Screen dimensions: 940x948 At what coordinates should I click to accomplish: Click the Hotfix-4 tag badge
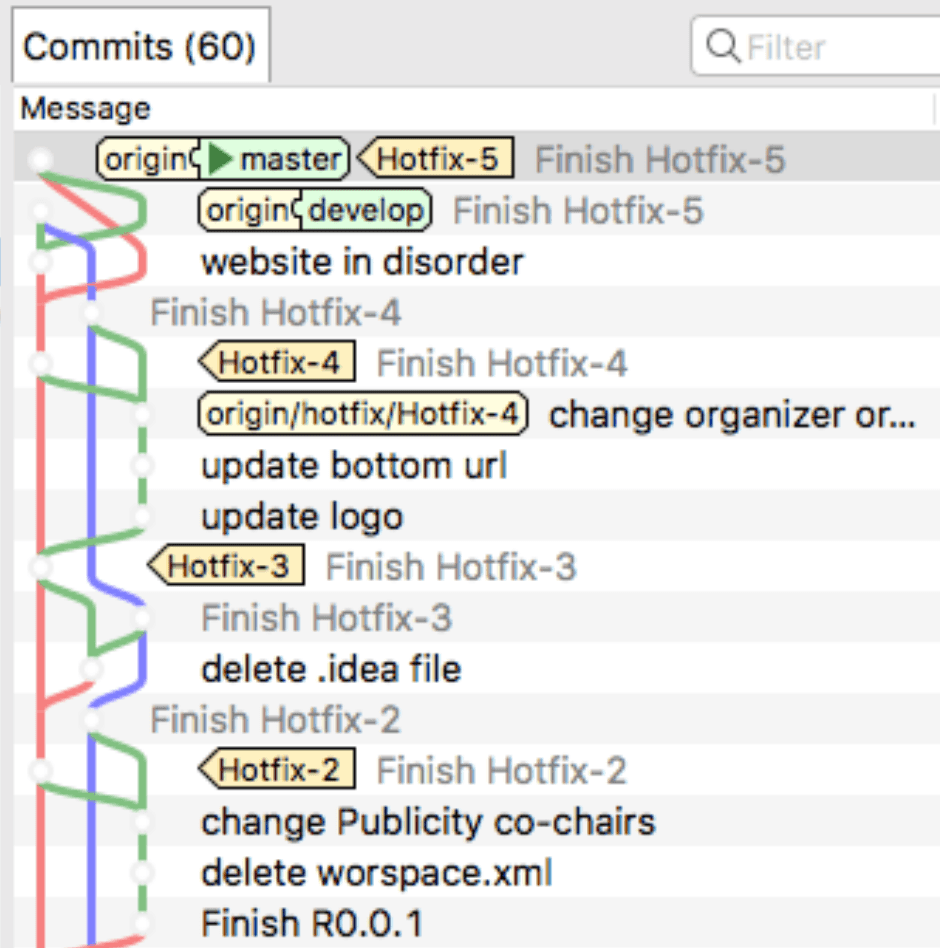pos(279,364)
